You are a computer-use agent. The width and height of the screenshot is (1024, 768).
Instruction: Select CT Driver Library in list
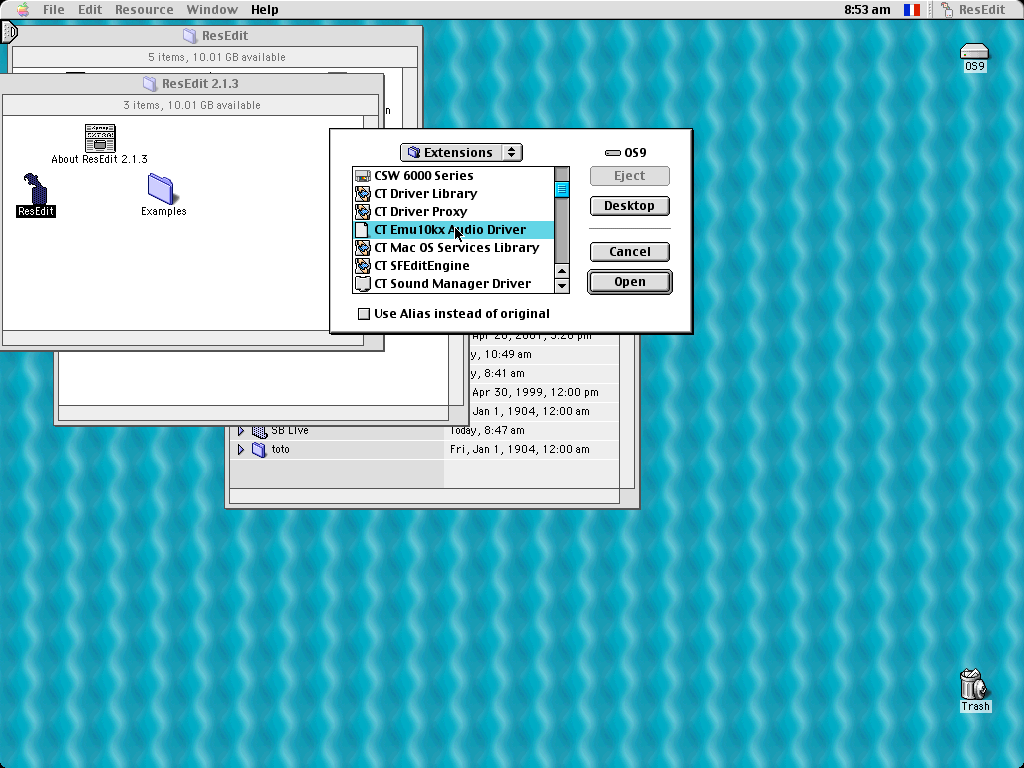(x=453, y=194)
